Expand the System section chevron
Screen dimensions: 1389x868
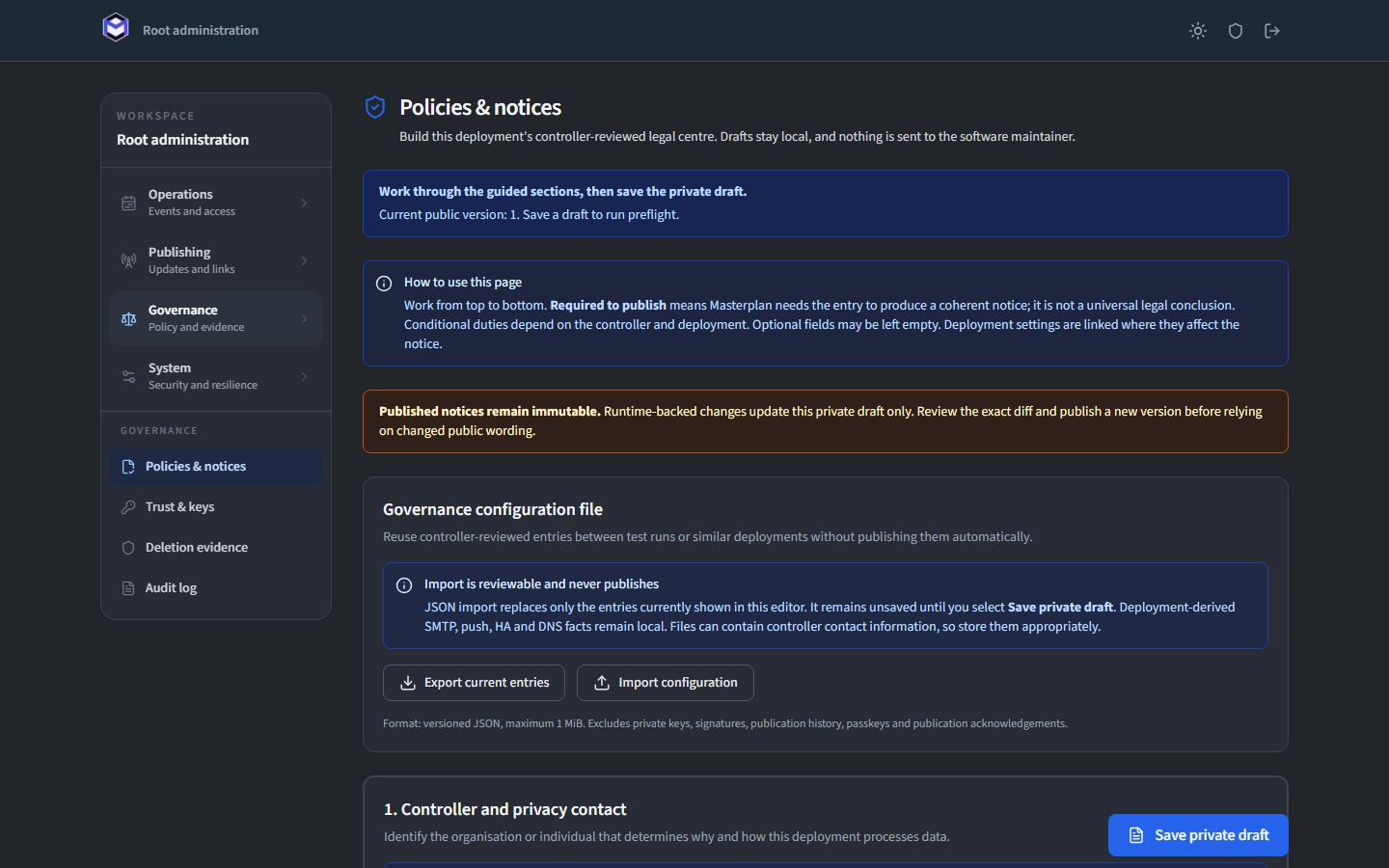point(304,376)
